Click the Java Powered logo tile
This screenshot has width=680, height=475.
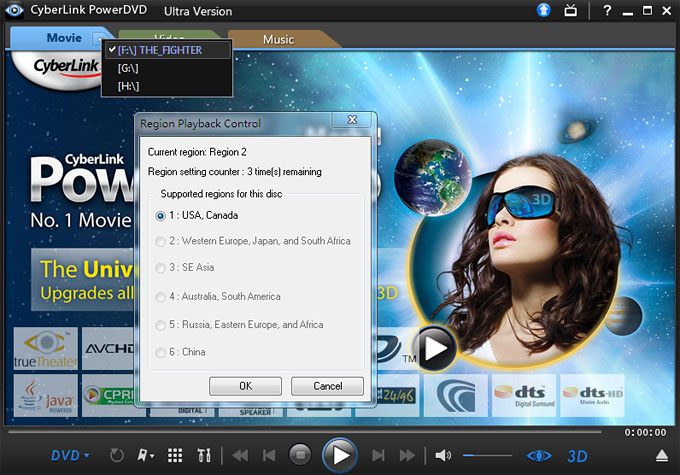[x=46, y=395]
